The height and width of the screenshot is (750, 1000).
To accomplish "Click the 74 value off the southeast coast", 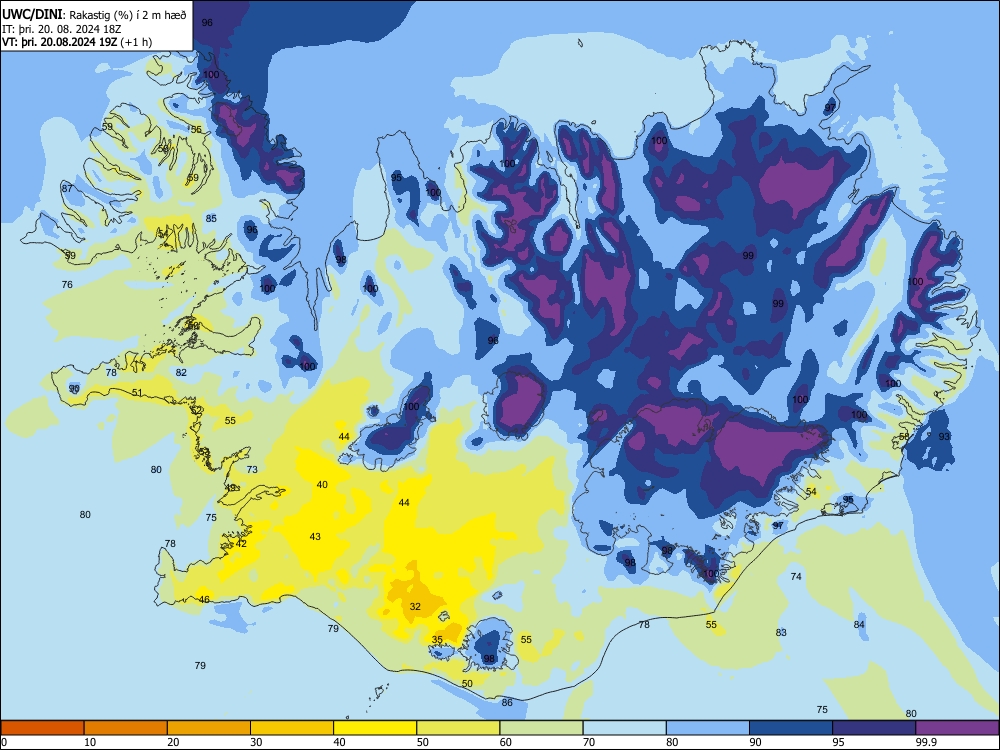I will [x=796, y=577].
